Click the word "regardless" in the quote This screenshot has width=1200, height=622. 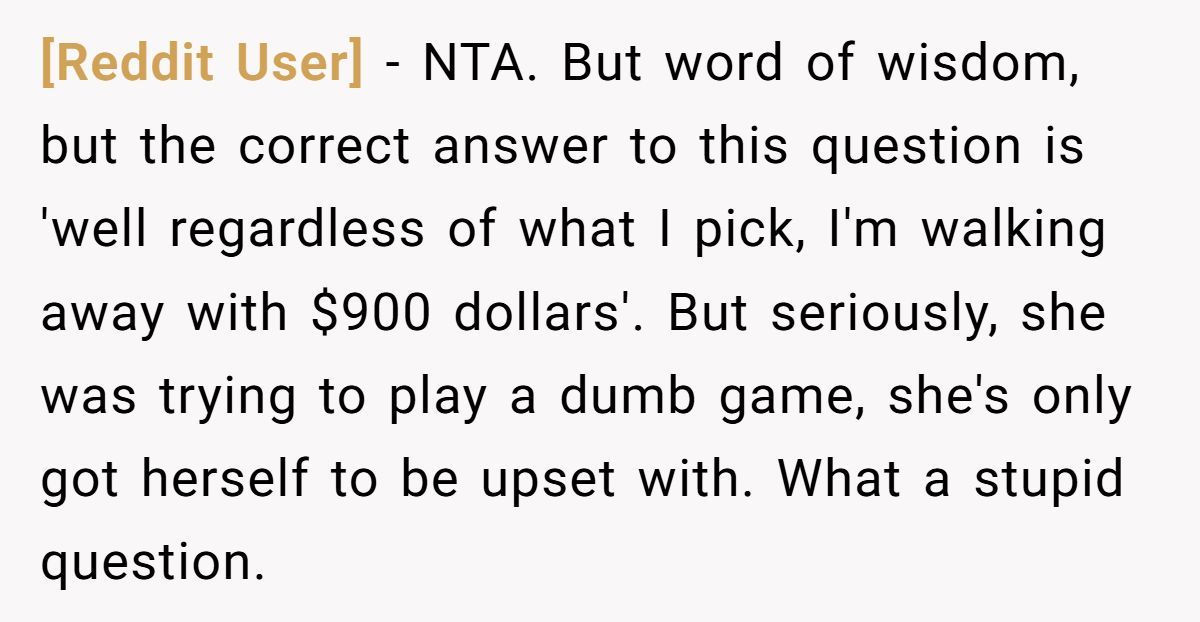(x=295, y=231)
